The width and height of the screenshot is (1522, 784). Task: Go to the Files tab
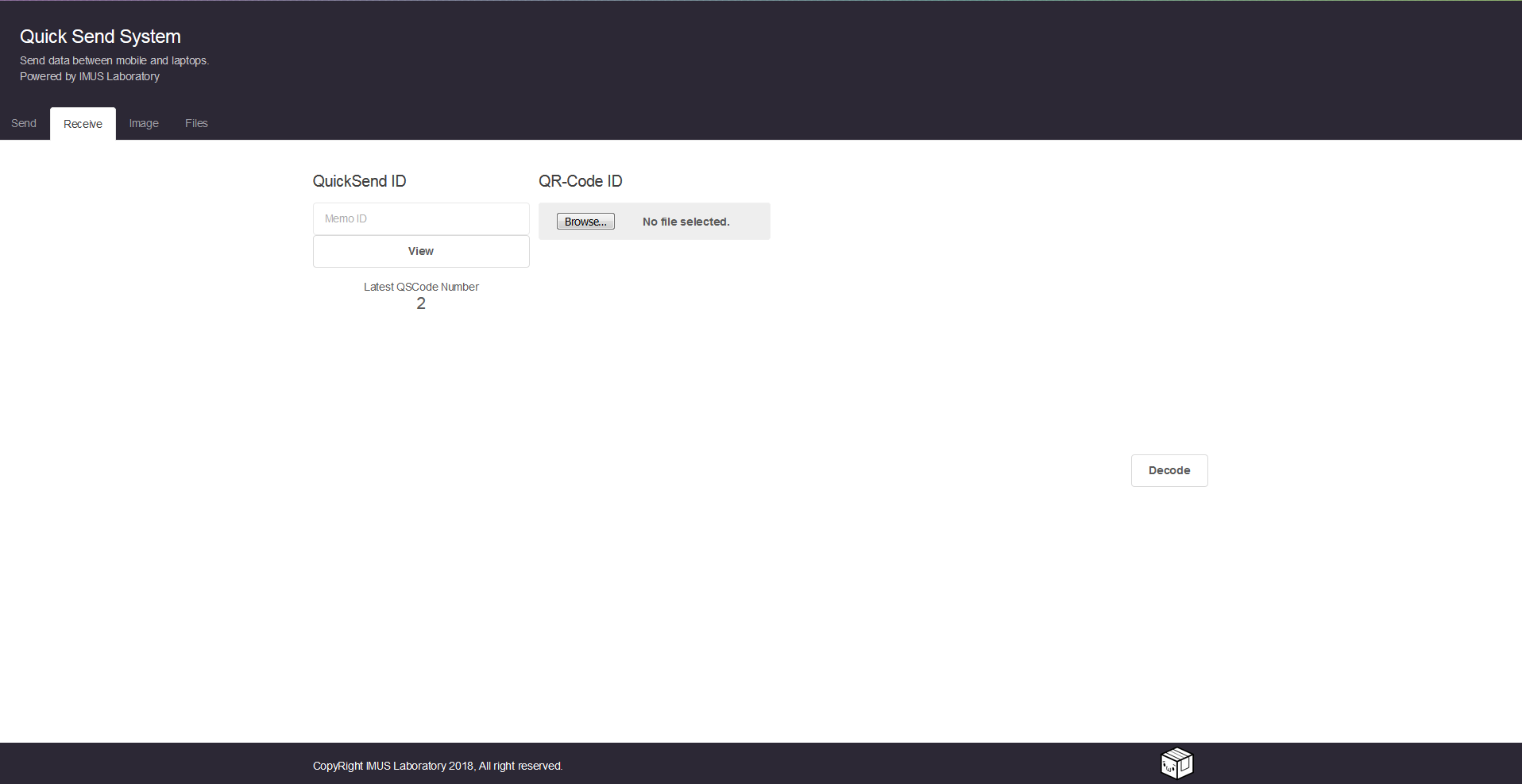[x=196, y=123]
